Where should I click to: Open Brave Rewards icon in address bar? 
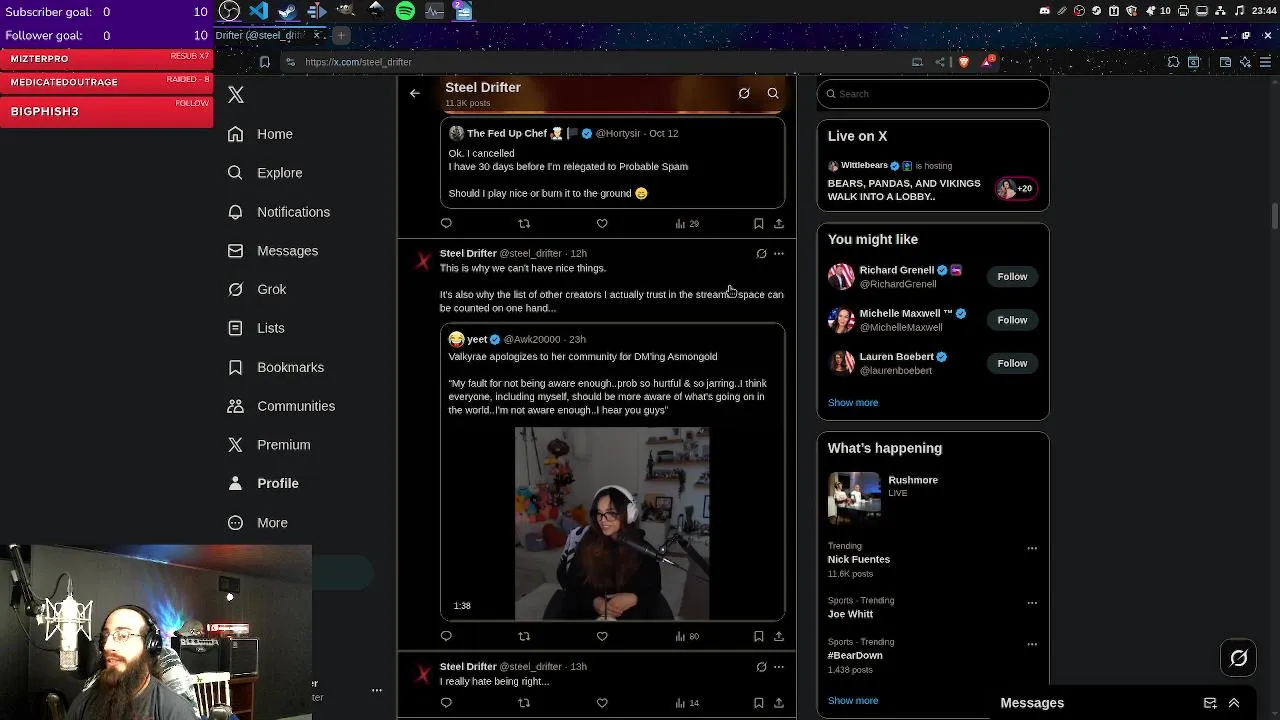(x=989, y=62)
